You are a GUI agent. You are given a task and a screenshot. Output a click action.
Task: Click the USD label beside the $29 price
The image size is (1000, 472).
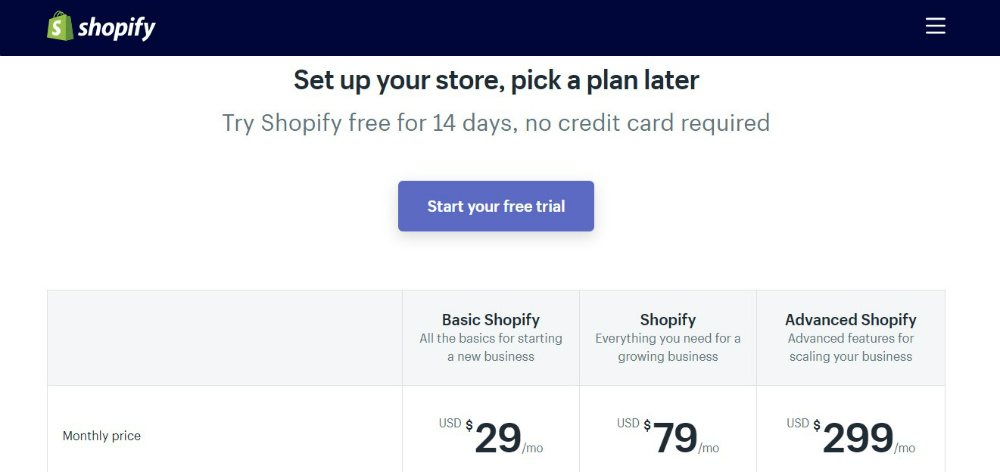(450, 423)
